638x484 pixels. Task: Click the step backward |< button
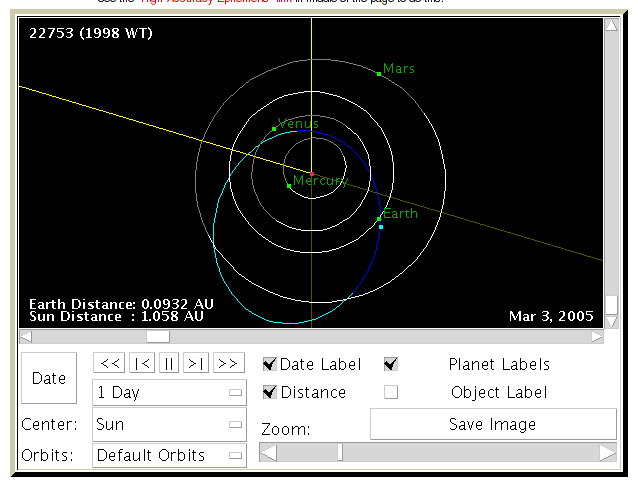click(142, 363)
